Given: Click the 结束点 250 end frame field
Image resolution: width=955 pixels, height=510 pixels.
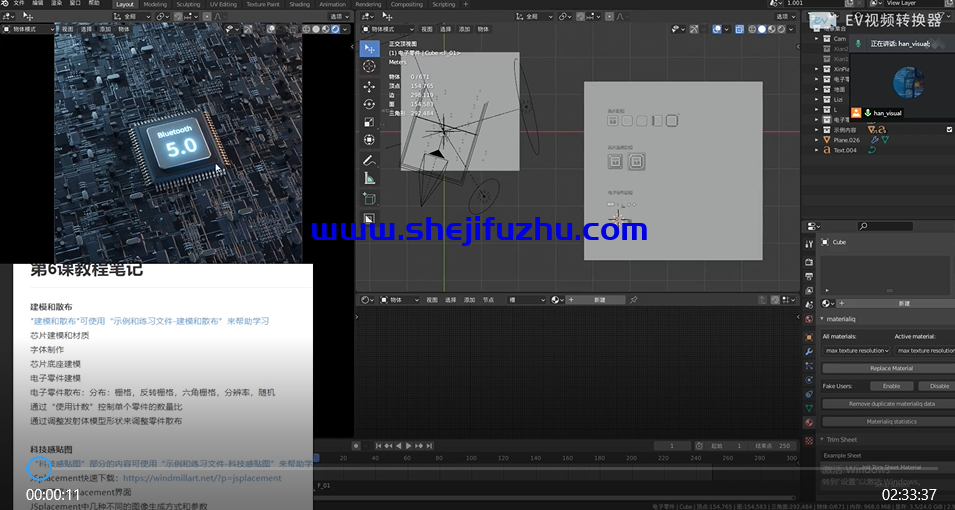Looking at the screenshot, I should (773, 446).
